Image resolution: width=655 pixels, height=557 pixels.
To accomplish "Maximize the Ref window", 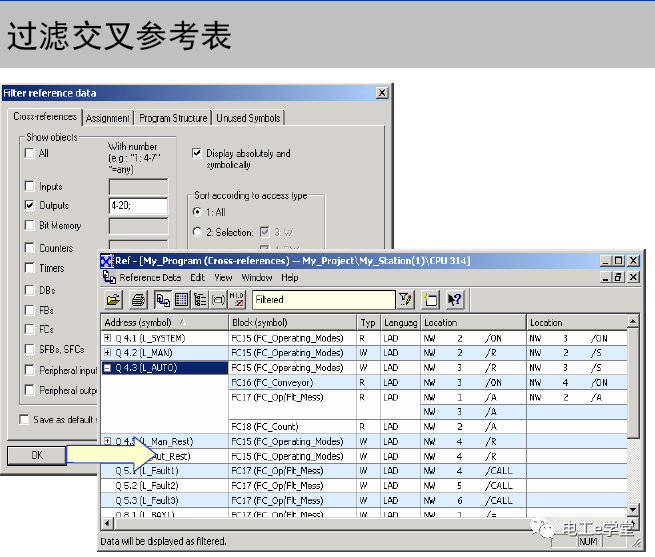I will tap(619, 261).
